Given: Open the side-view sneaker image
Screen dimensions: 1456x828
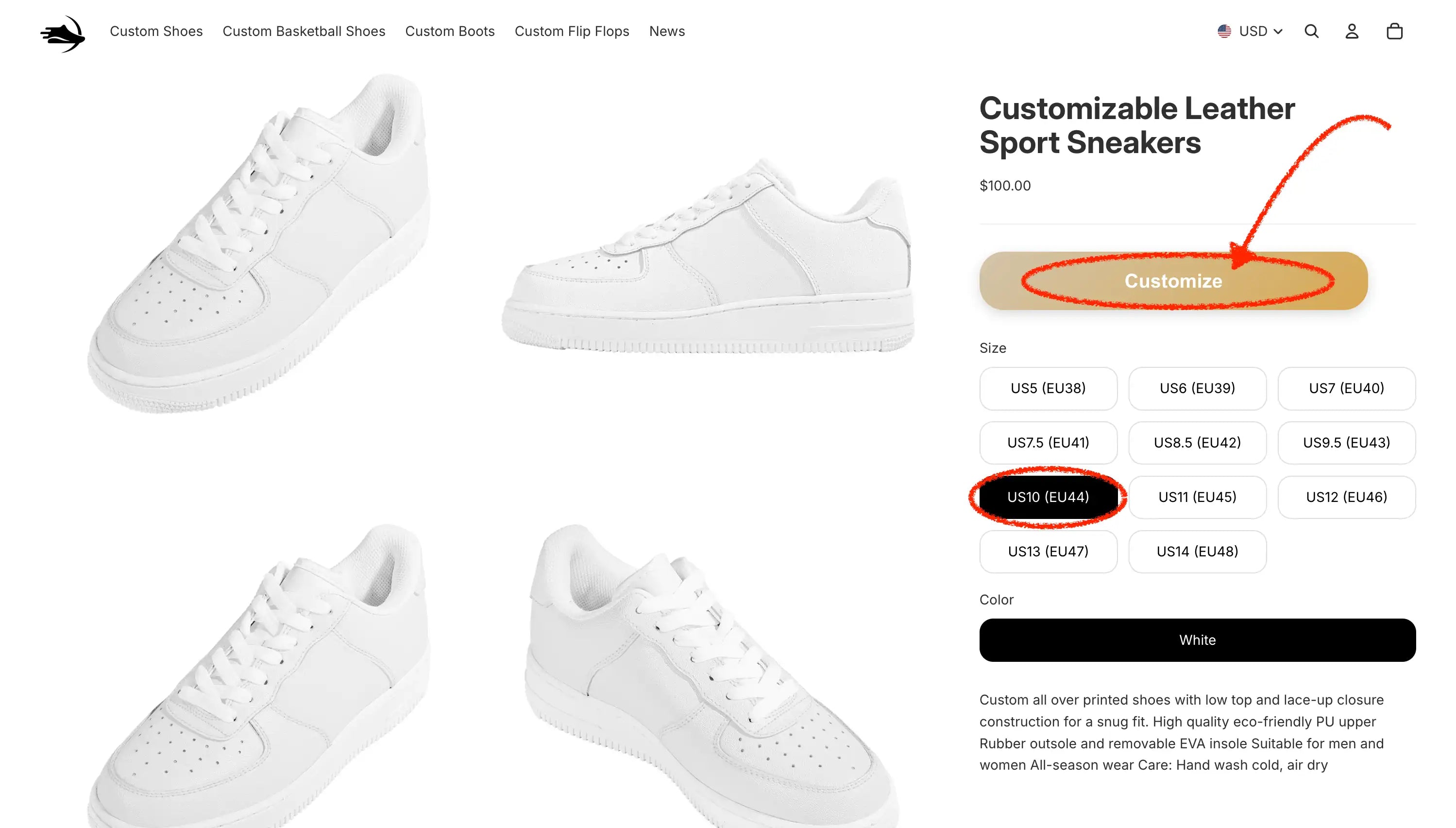Looking at the screenshot, I should coord(708,256).
